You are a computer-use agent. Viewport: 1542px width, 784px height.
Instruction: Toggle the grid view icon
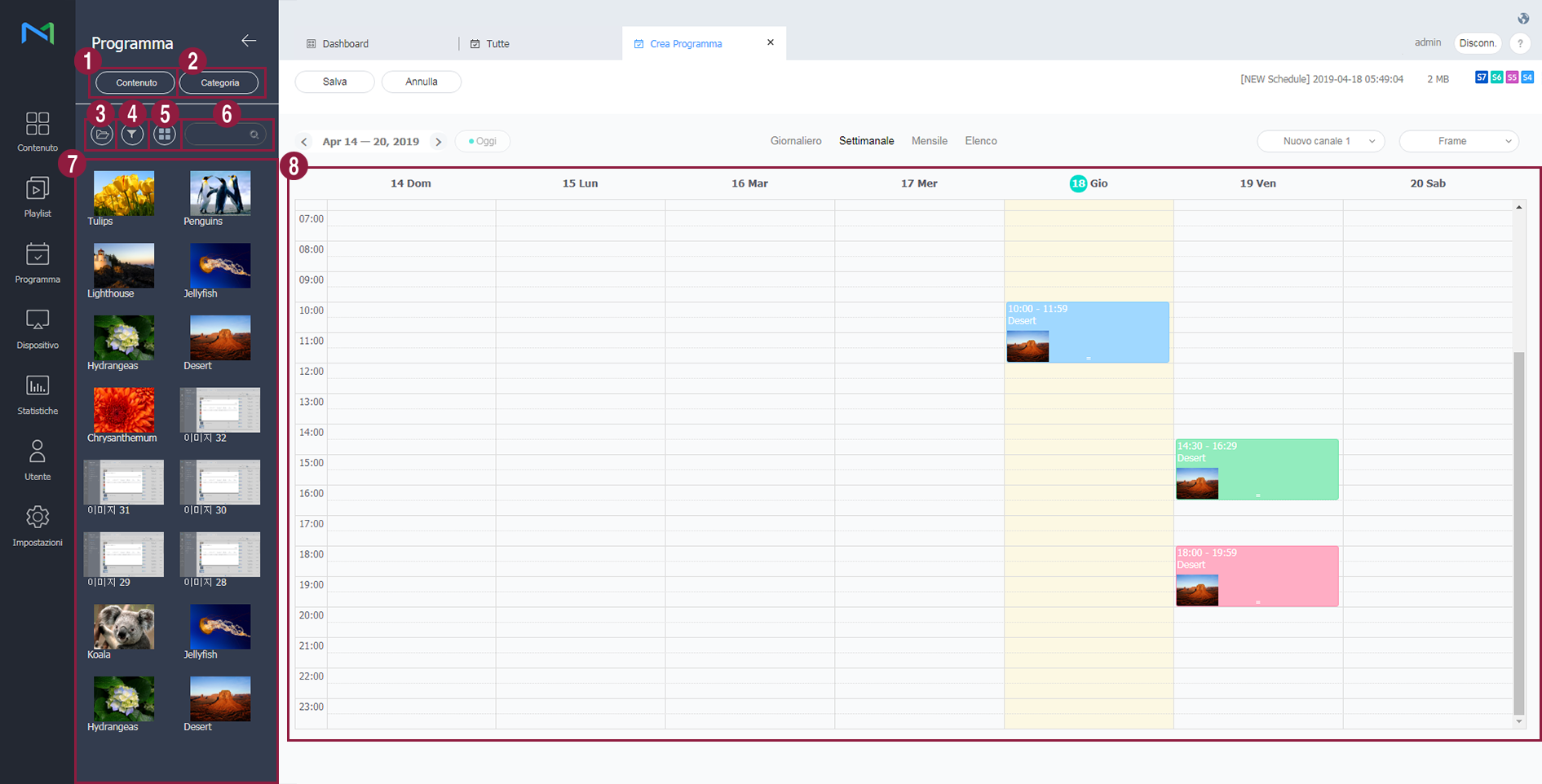coord(165,134)
